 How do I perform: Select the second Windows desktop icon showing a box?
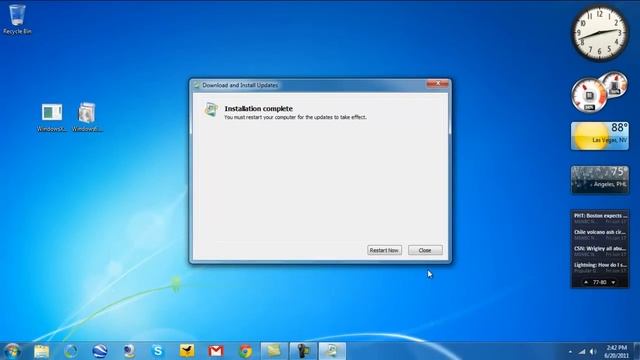(87, 118)
